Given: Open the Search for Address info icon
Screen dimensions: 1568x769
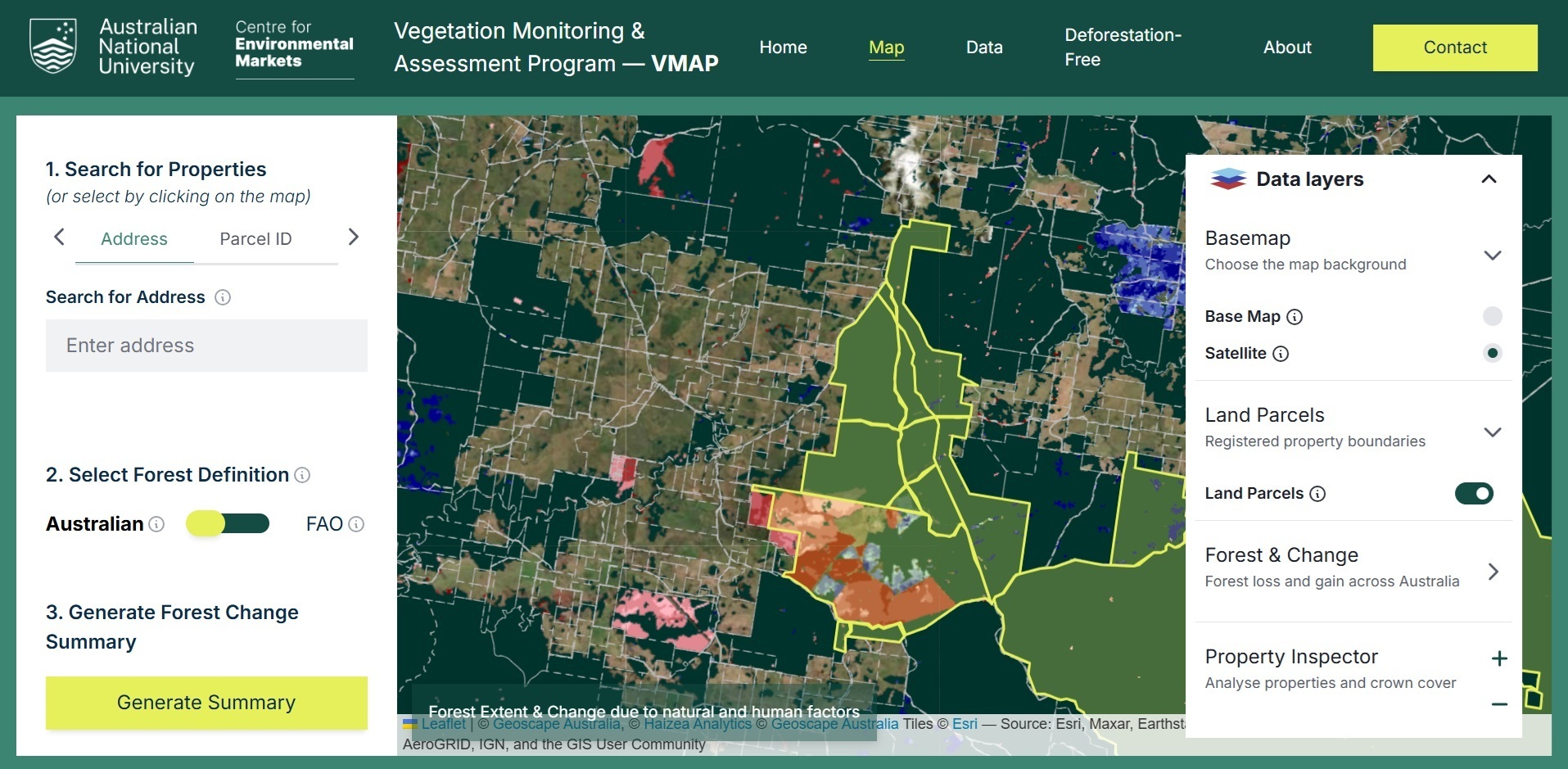Looking at the screenshot, I should click(x=223, y=297).
